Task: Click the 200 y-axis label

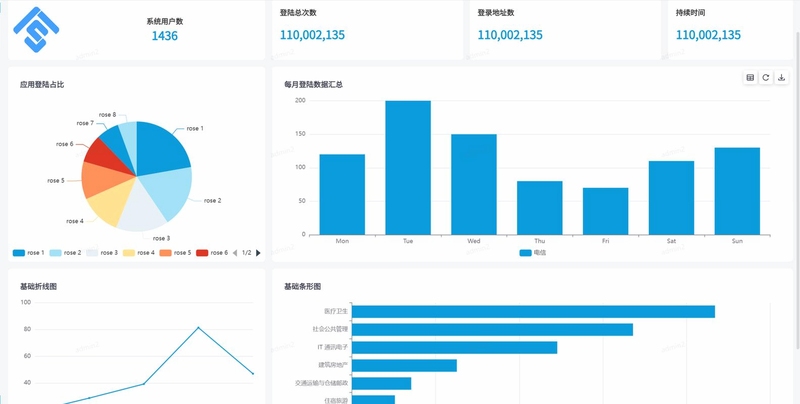Action: coord(300,100)
